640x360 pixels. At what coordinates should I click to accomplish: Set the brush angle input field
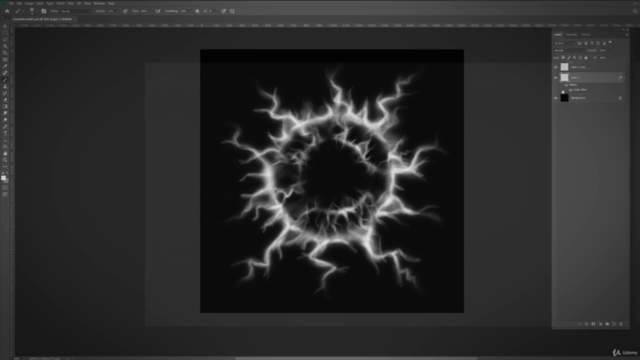click(x=211, y=11)
